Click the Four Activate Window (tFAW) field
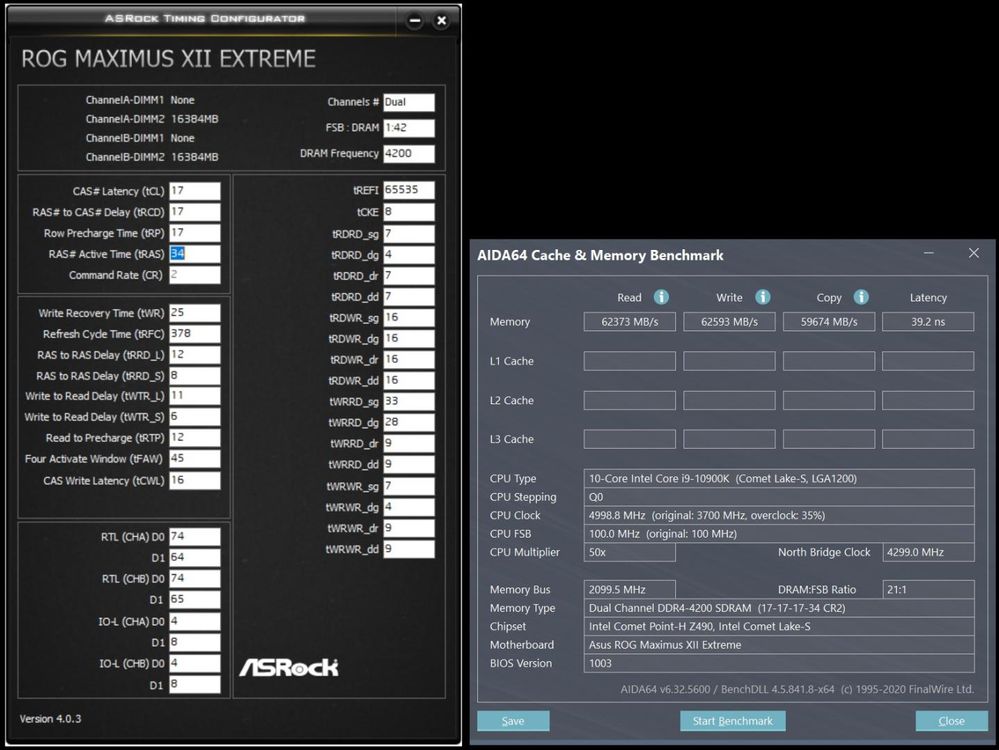 point(195,459)
